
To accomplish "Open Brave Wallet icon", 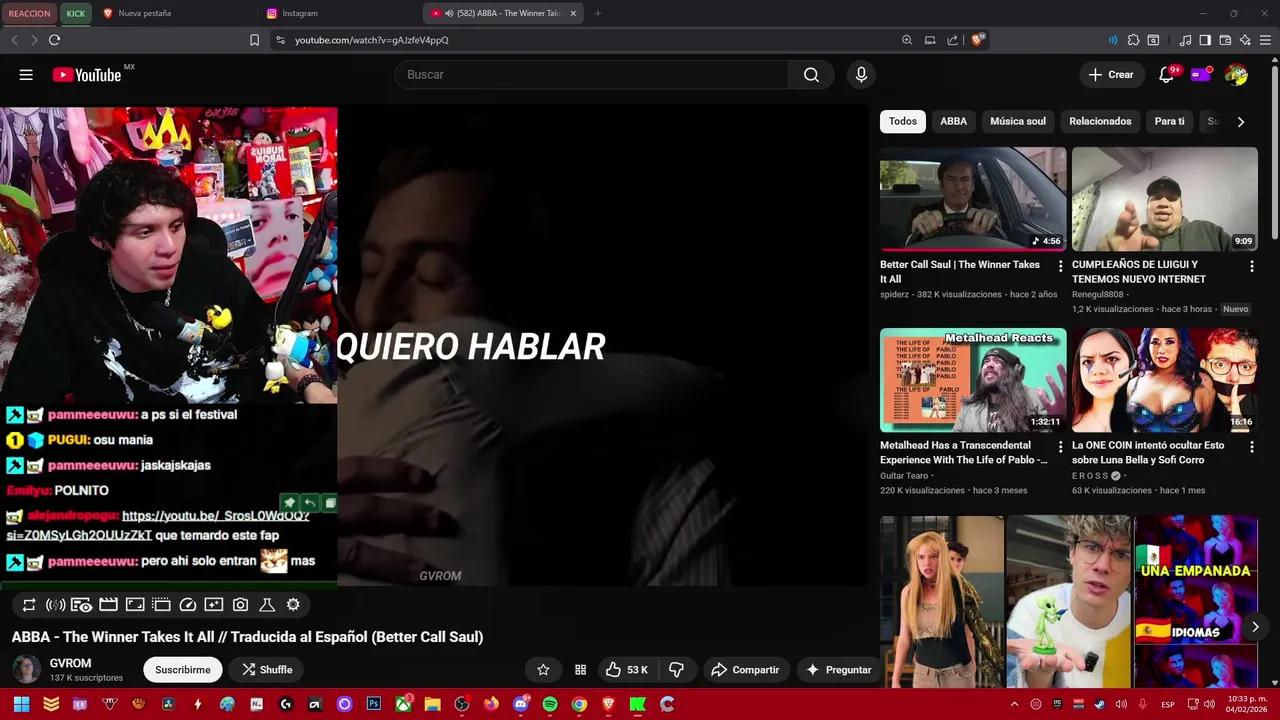I will click(1225, 40).
